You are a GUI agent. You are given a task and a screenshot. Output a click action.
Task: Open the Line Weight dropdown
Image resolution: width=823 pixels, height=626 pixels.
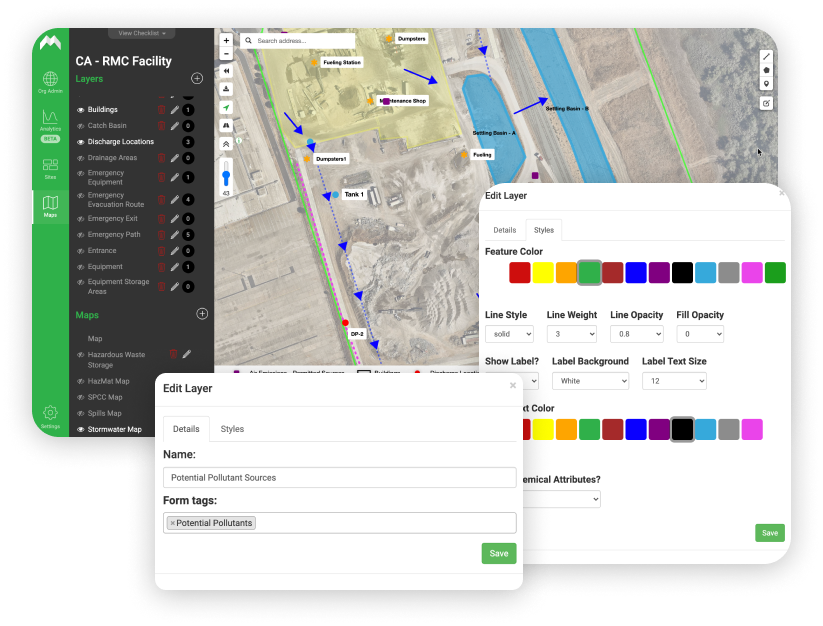572,334
